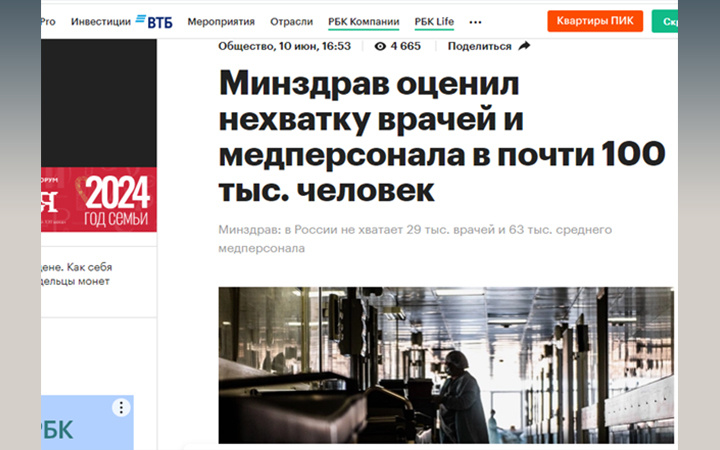Switch to the РБК Компании tab
720x450 pixels.
[x=364, y=22]
